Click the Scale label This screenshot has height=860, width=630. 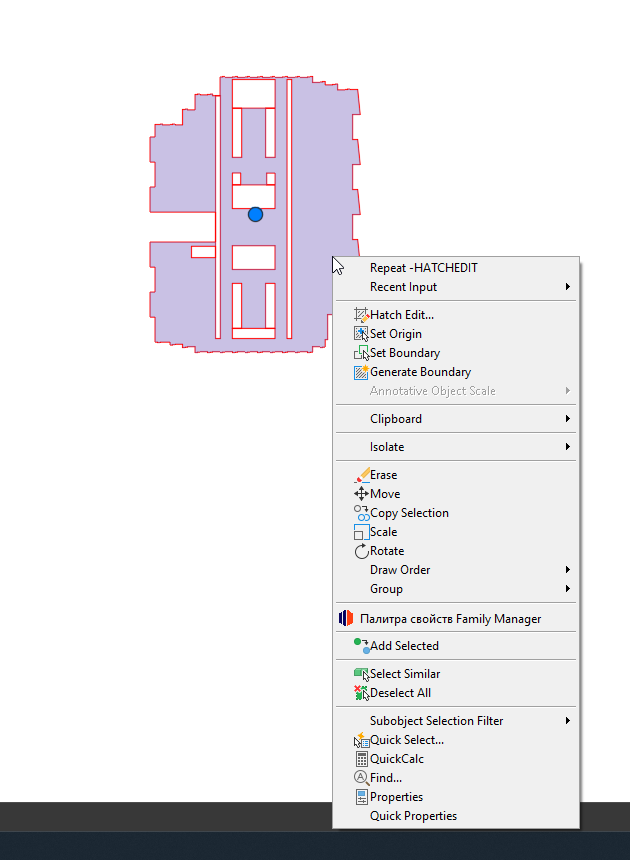click(x=383, y=532)
